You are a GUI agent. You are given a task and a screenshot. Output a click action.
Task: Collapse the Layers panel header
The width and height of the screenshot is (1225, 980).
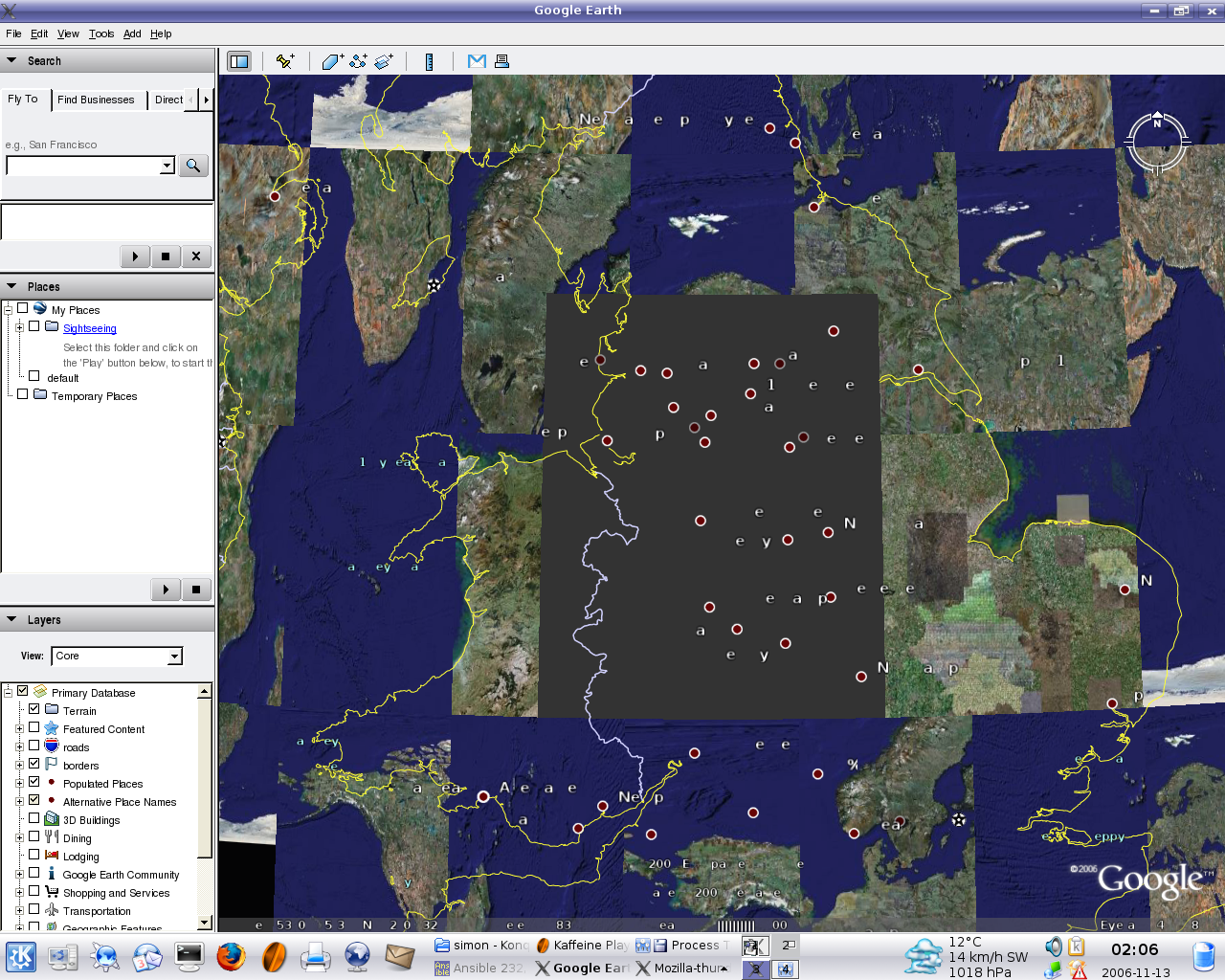(x=107, y=619)
